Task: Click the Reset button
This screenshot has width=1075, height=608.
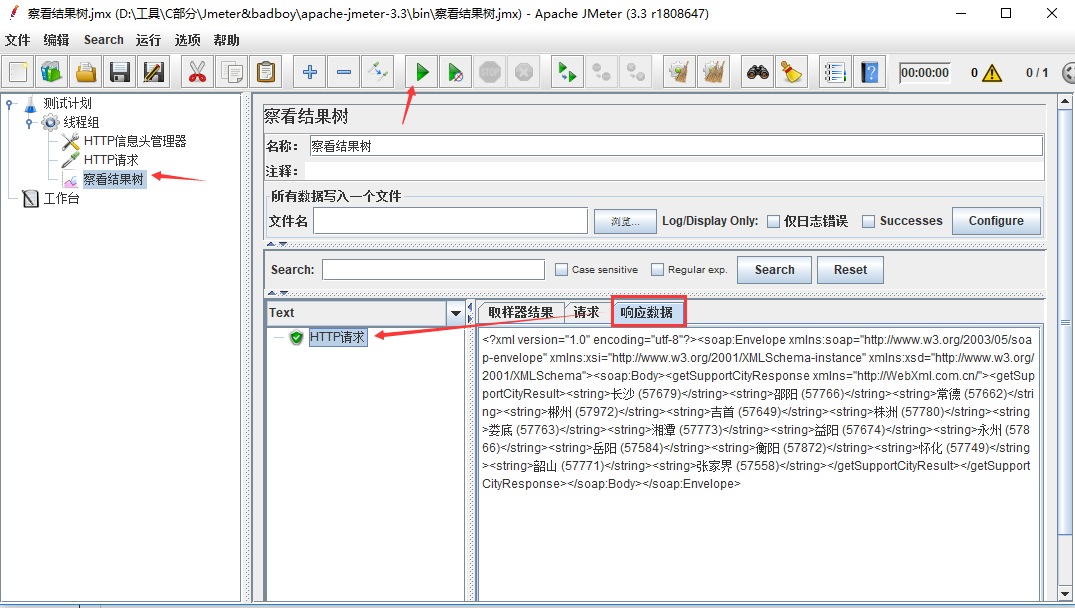Action: (x=850, y=269)
